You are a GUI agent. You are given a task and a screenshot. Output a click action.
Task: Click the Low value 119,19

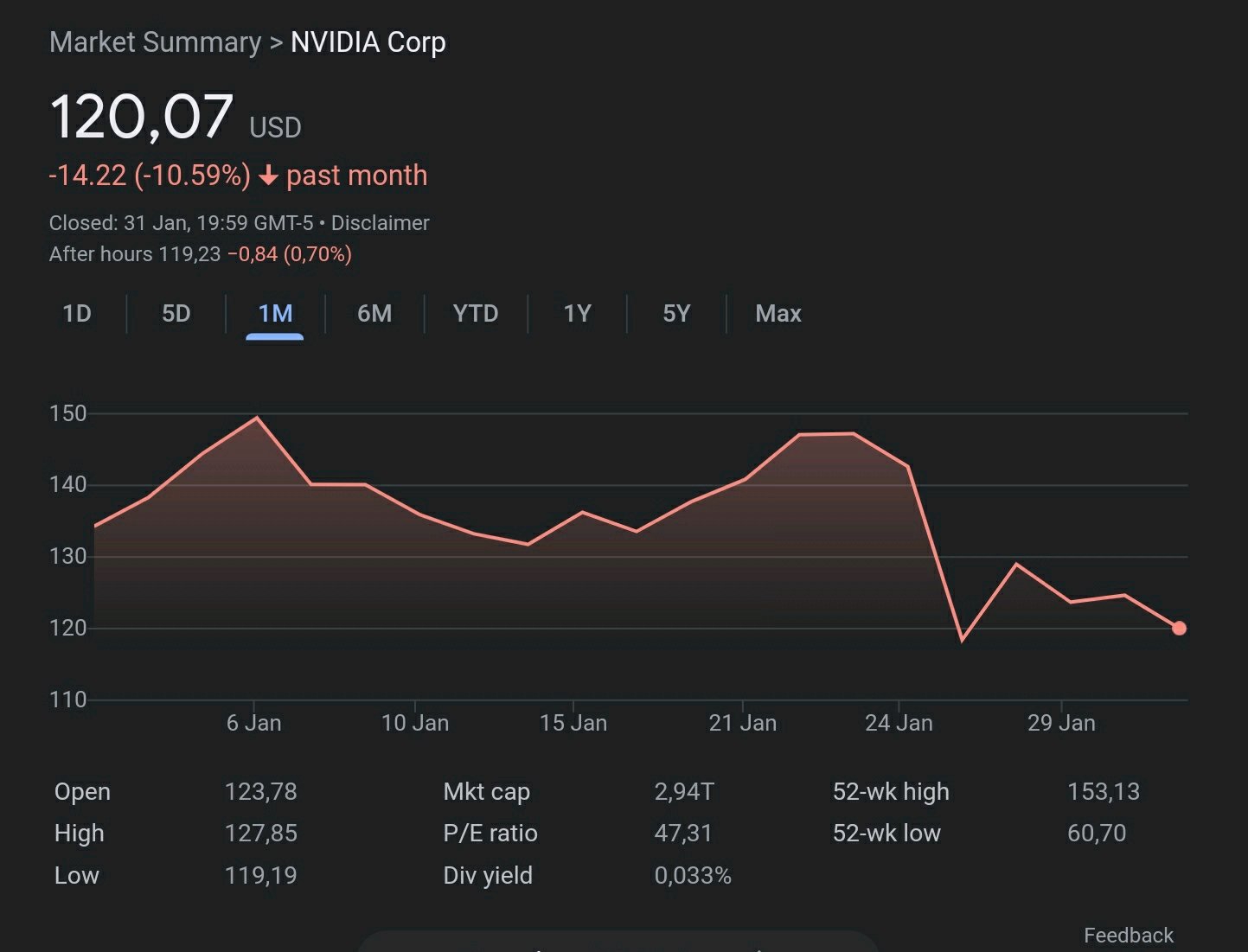pos(260,876)
